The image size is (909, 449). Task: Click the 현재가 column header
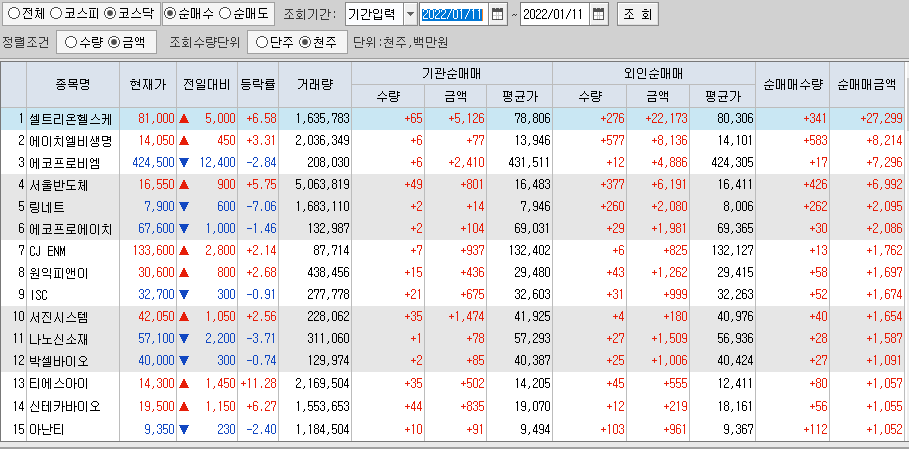pyautogui.click(x=148, y=84)
